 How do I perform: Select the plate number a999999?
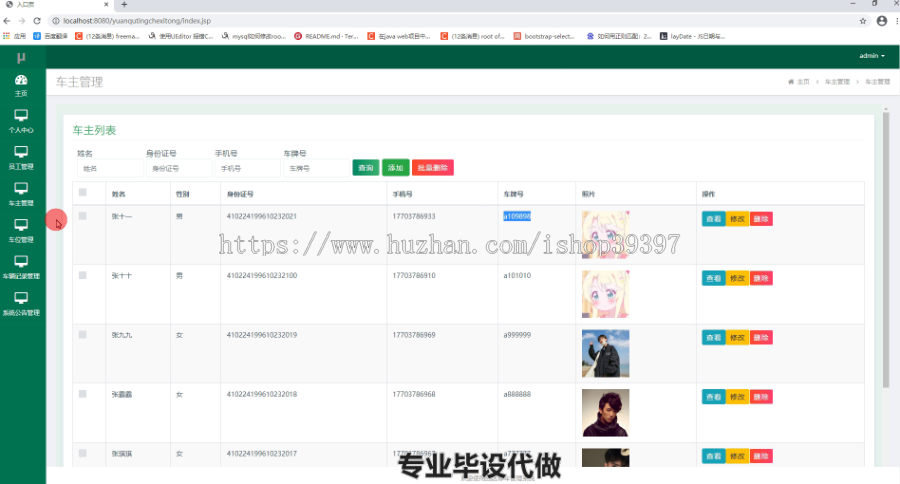(517, 335)
